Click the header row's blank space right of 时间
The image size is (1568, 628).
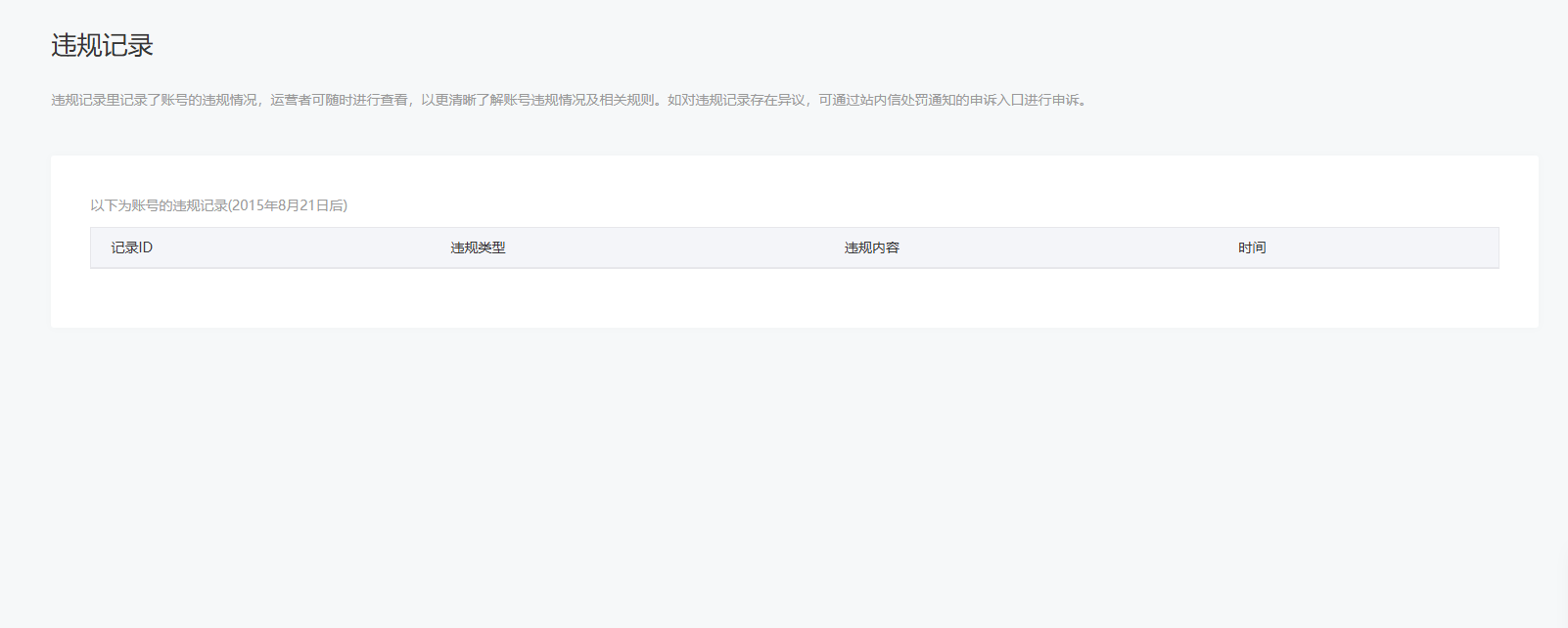pyautogui.click(x=1390, y=247)
